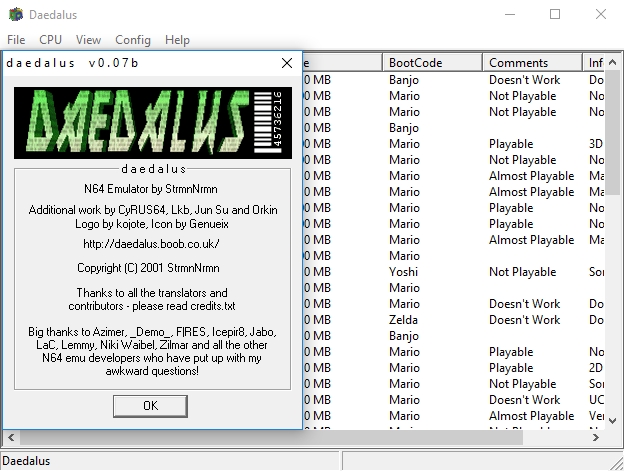
Task: Click 'Not Playable' in the Yoshi row
Action: coord(523,272)
